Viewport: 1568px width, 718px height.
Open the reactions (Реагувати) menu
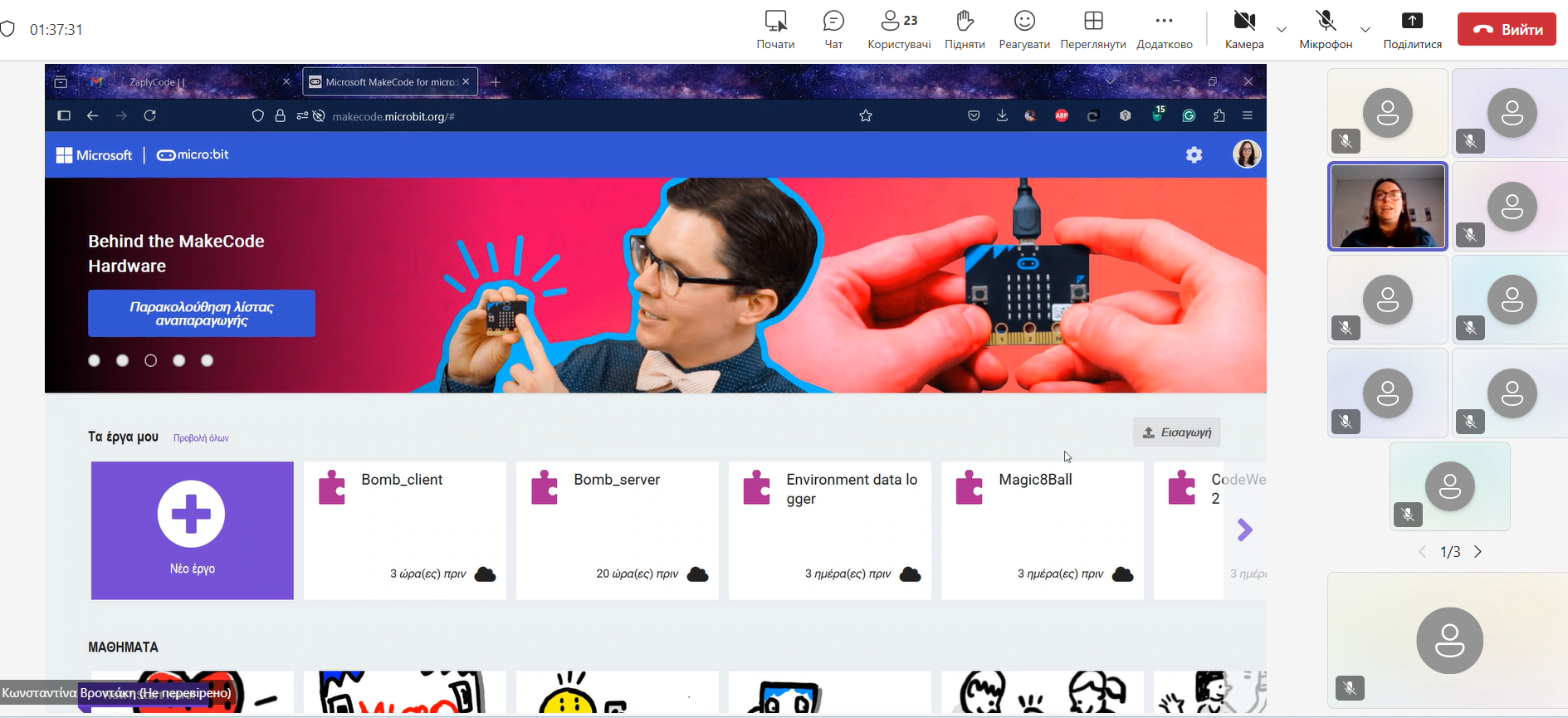(1024, 29)
